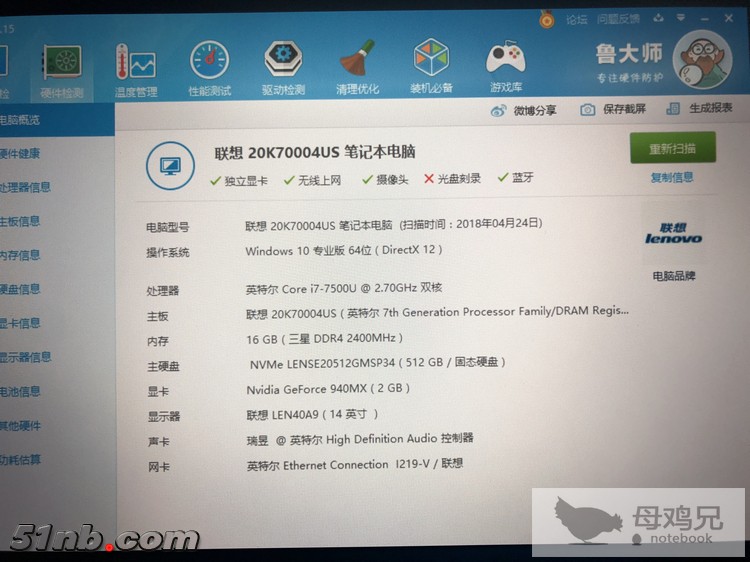This screenshot has height=562, width=750.
Task: Click the medal icon in title bar
Action: click(547, 19)
